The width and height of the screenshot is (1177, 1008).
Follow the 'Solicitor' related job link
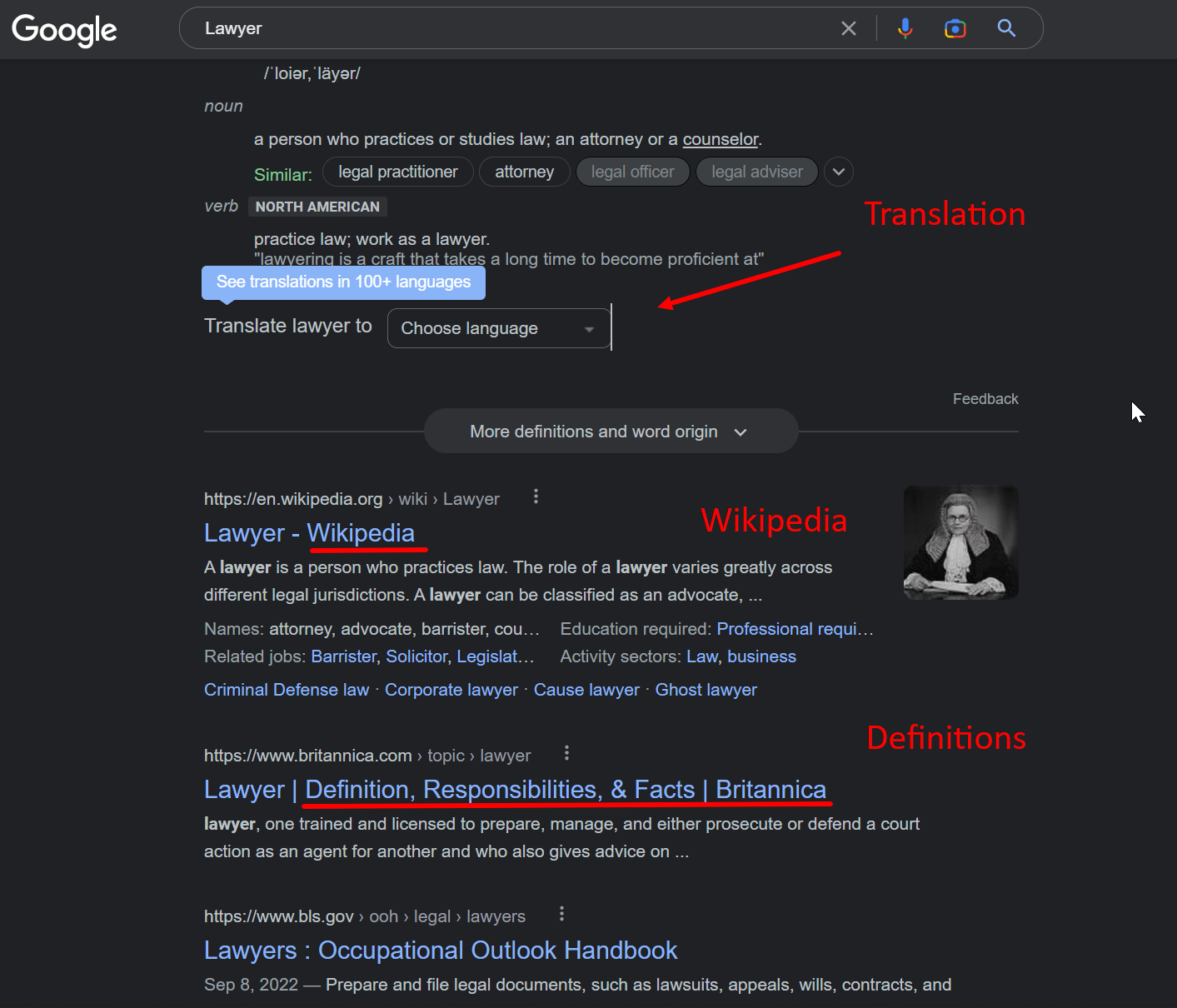click(417, 656)
